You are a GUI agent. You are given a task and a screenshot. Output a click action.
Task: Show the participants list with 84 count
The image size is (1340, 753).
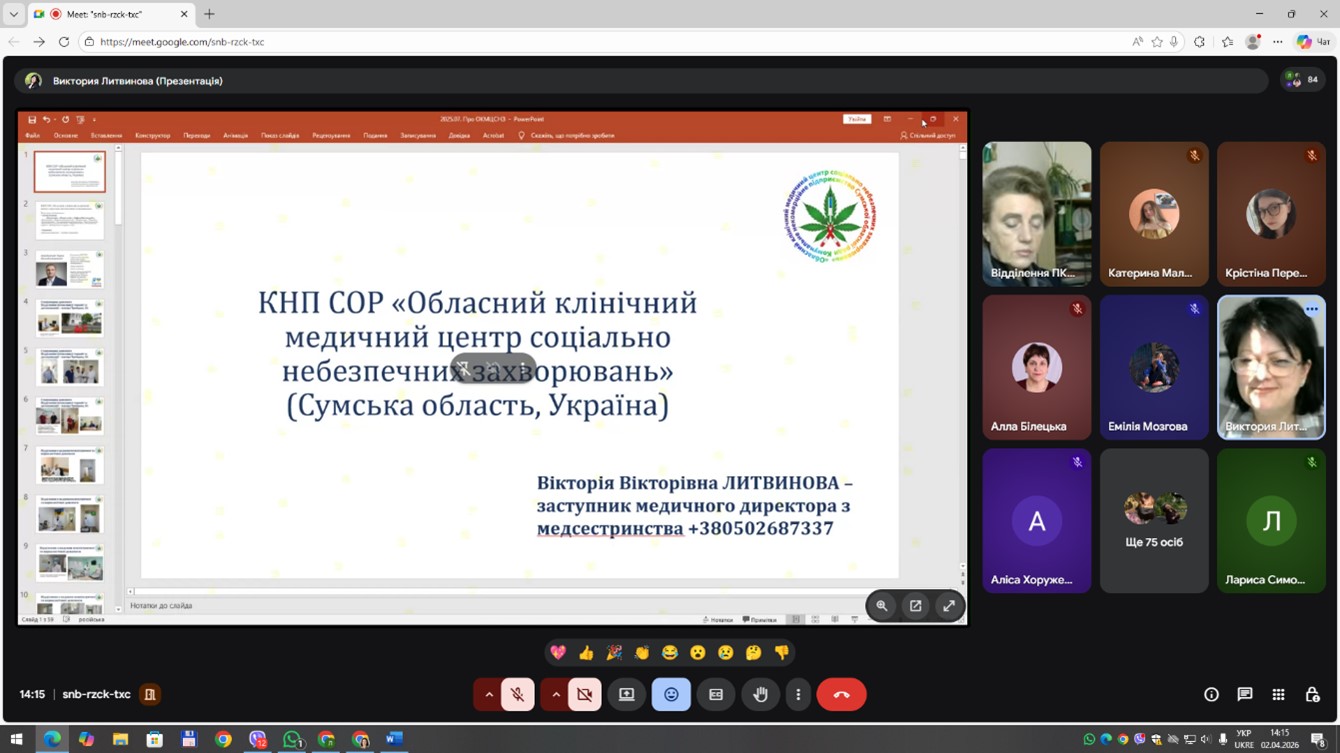pos(1302,80)
